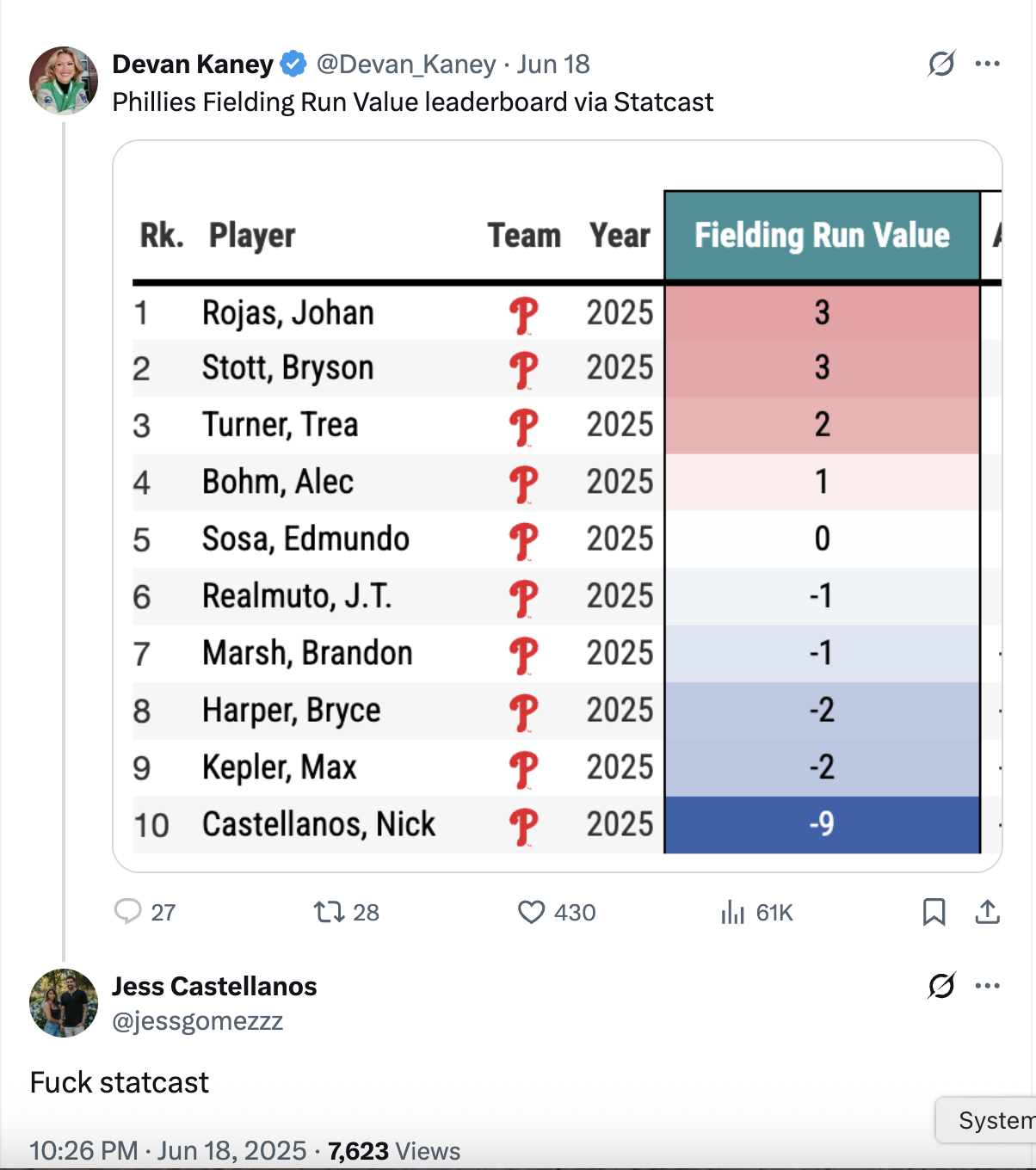This screenshot has height=1170, width=1036.
Task: Open more options menu on Devan's tweet
Action: (987, 64)
